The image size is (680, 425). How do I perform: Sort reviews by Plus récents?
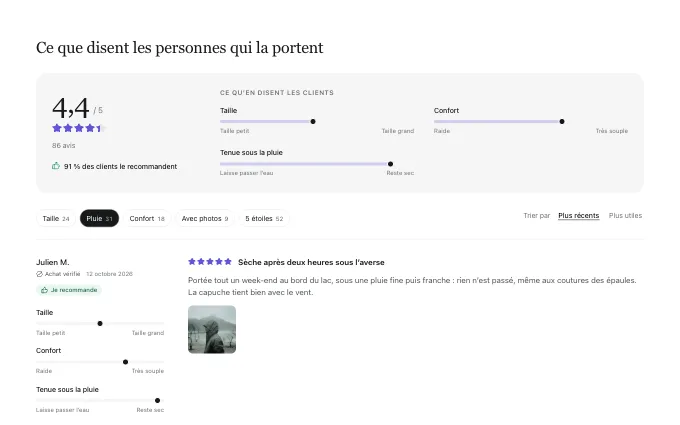click(x=579, y=216)
